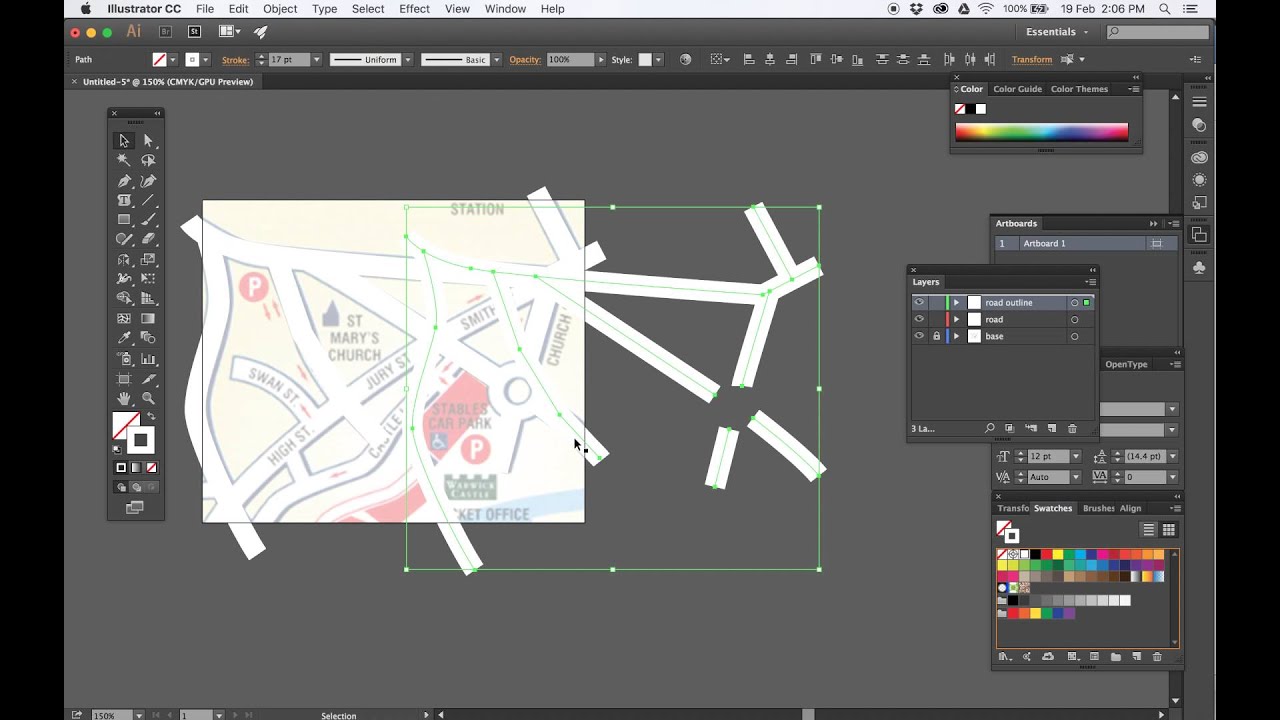Viewport: 1280px width, 720px height.
Task: Select the Shape Builder tool
Action: pyautogui.click(x=124, y=298)
